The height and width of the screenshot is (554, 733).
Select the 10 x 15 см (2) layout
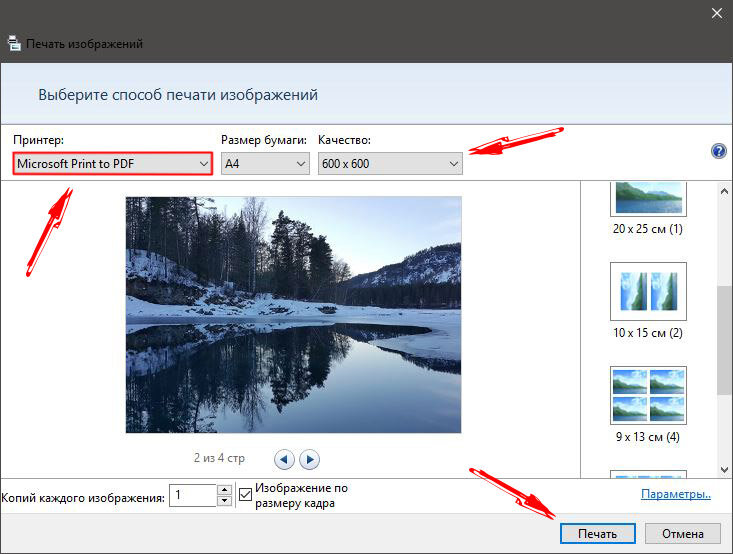pos(648,301)
